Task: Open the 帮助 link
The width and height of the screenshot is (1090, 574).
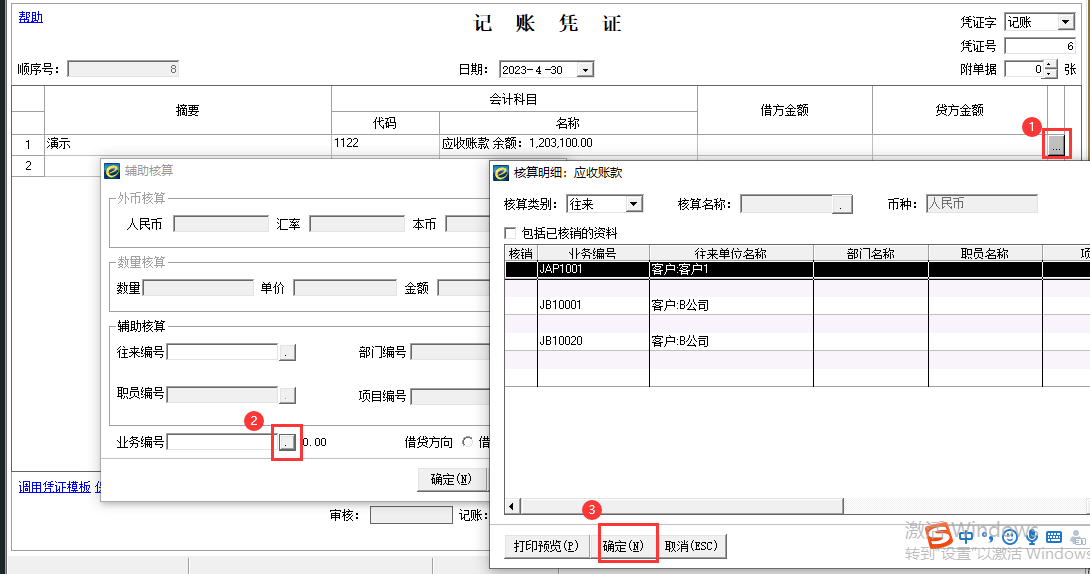Action: tap(31, 17)
